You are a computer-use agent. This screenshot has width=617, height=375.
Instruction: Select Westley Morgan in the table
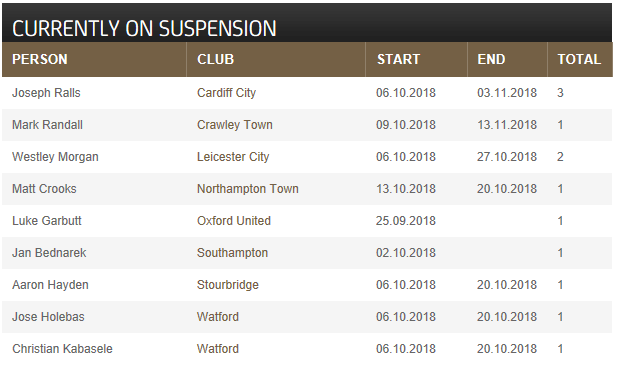click(x=55, y=157)
